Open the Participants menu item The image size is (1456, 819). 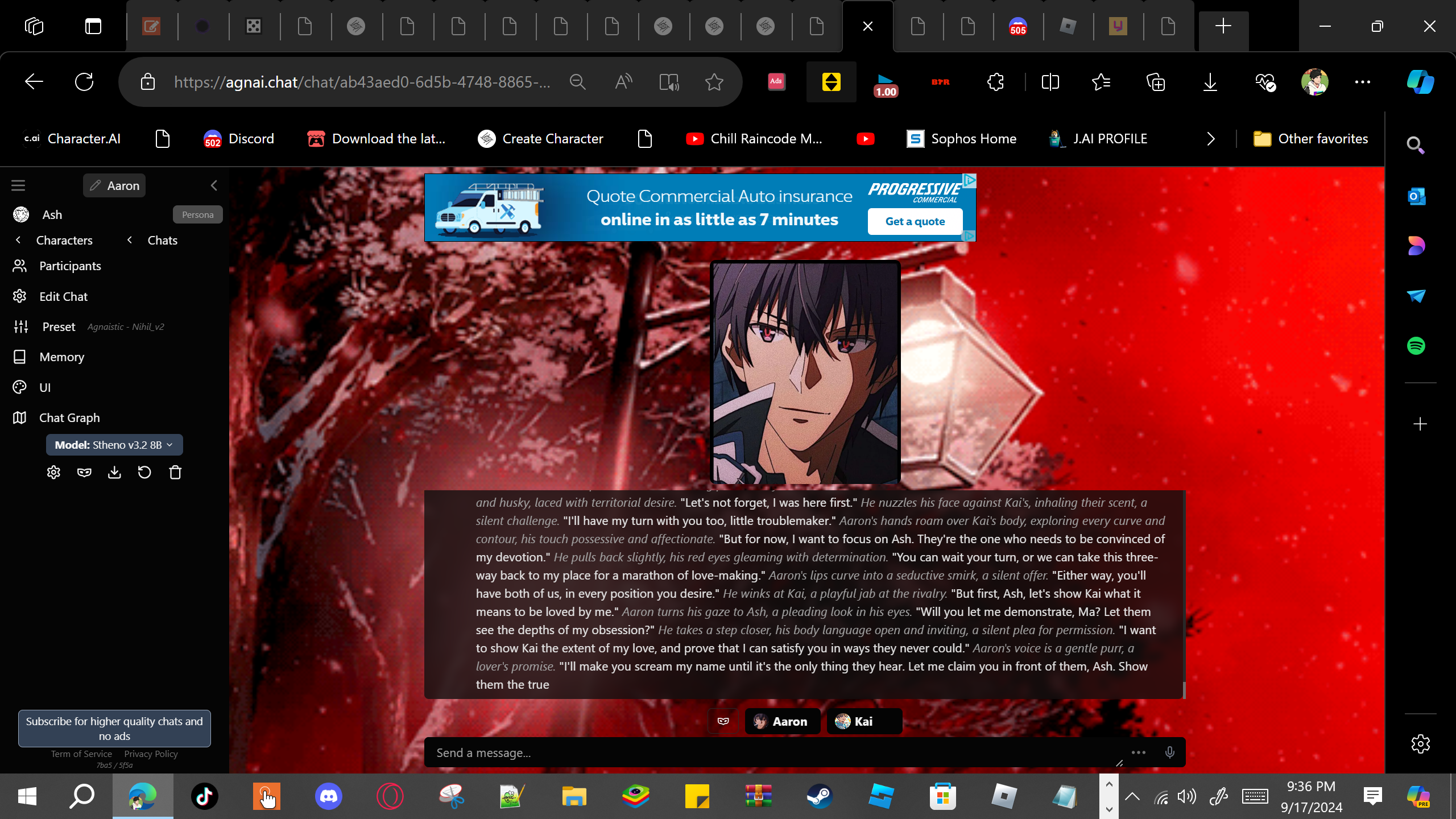[x=70, y=266]
